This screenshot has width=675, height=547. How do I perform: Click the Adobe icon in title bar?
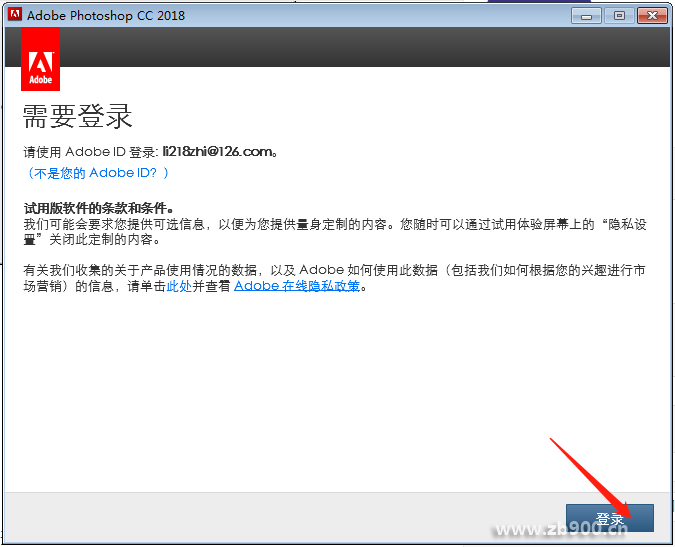coord(14,15)
